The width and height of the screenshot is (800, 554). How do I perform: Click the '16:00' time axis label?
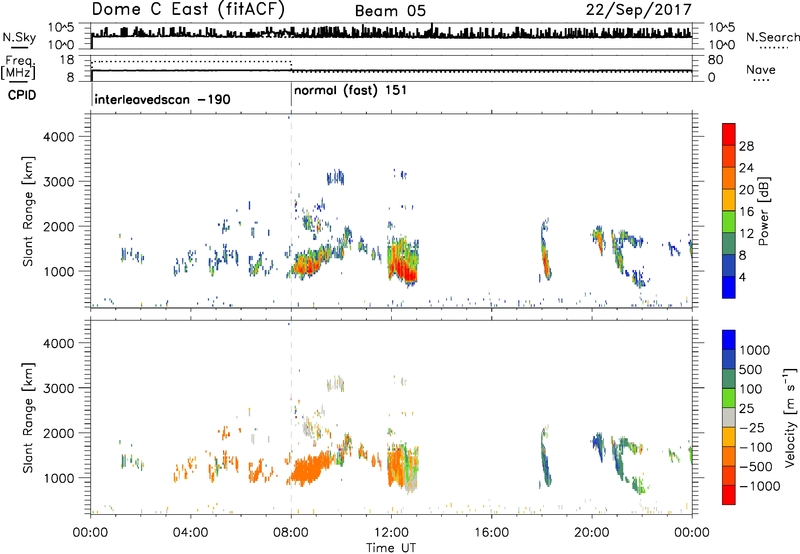click(491, 533)
